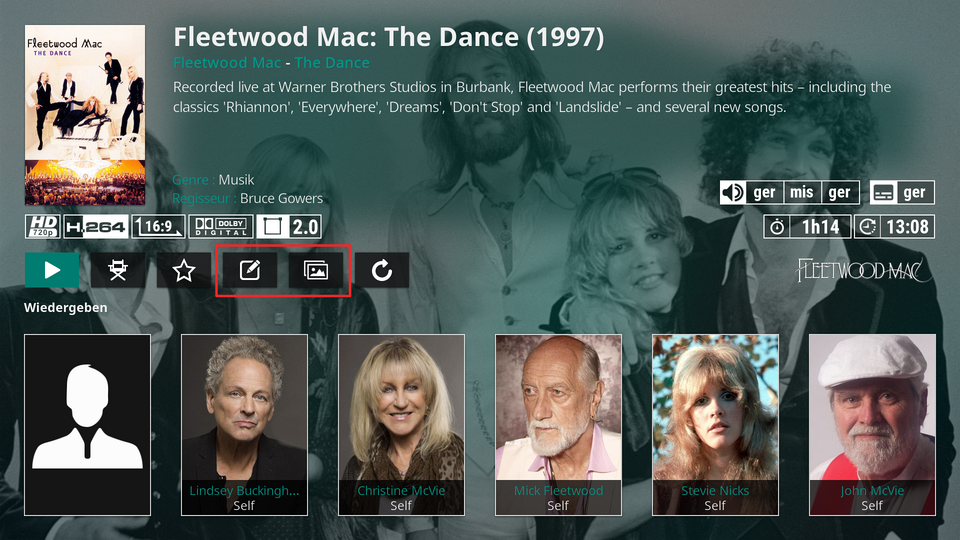Select the movie poster cover thumbnail
The width and height of the screenshot is (960, 540).
pyautogui.click(x=85, y=115)
